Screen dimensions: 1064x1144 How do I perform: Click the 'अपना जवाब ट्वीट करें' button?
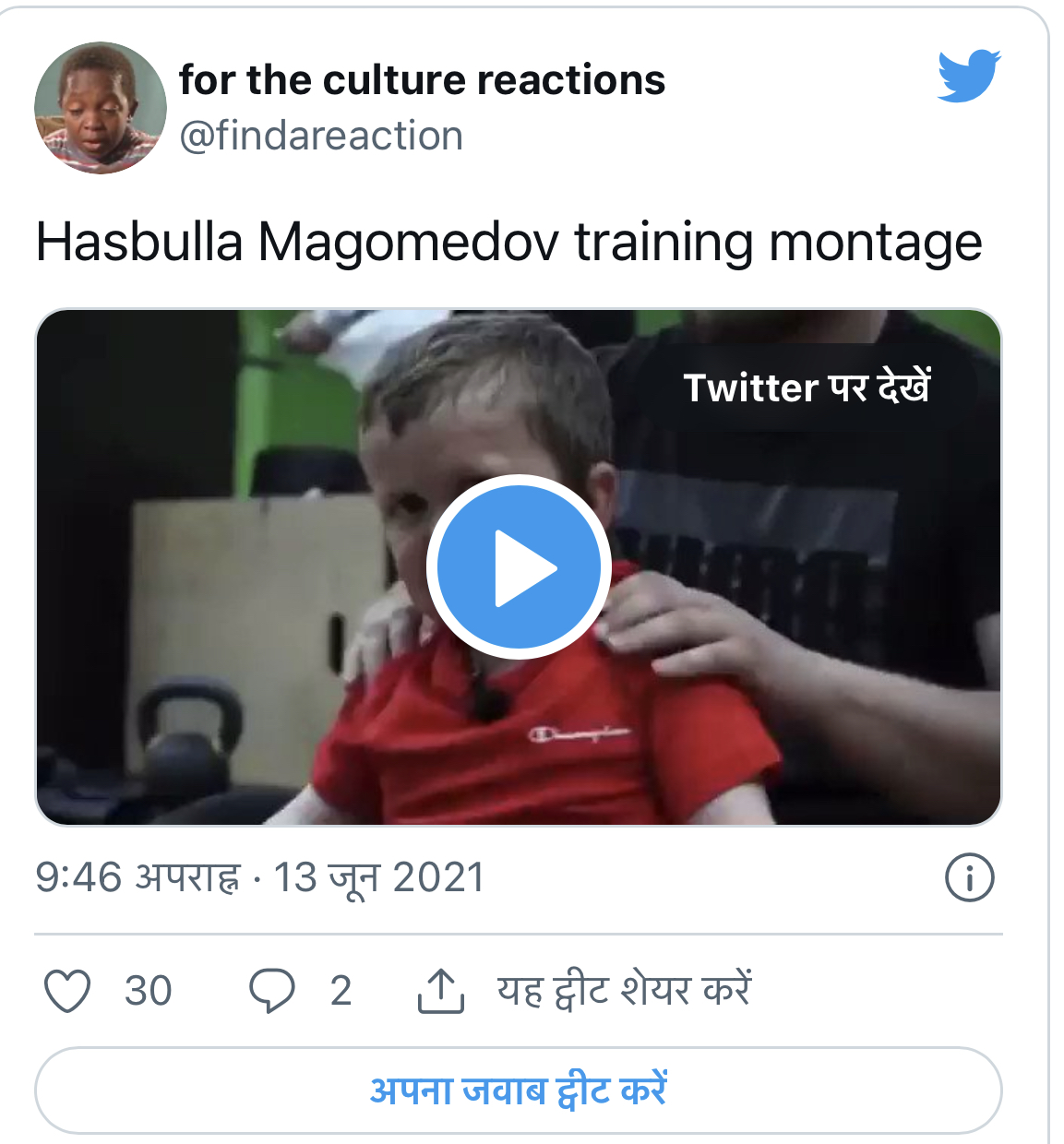[x=519, y=1090]
